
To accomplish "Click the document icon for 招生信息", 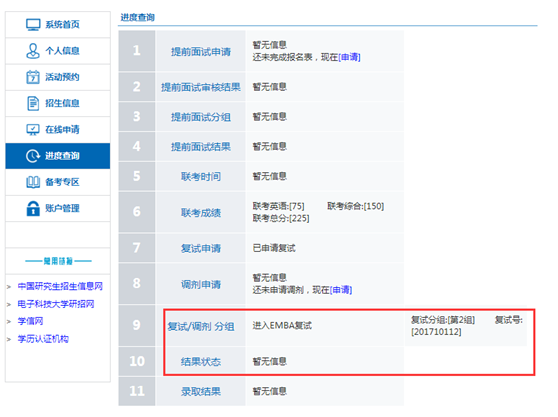I will (33, 103).
